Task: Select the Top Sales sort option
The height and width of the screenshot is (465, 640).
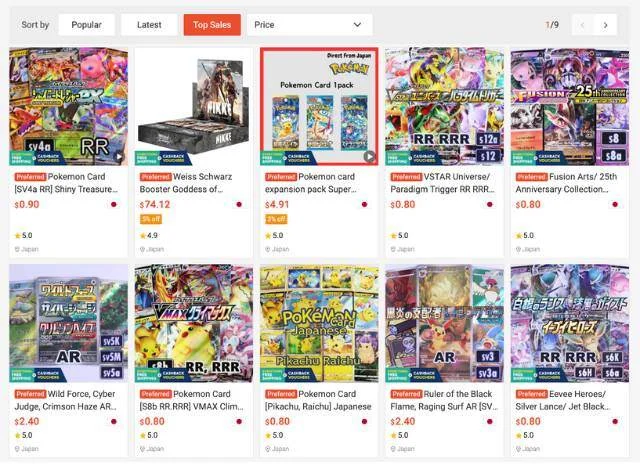Action: (212, 25)
